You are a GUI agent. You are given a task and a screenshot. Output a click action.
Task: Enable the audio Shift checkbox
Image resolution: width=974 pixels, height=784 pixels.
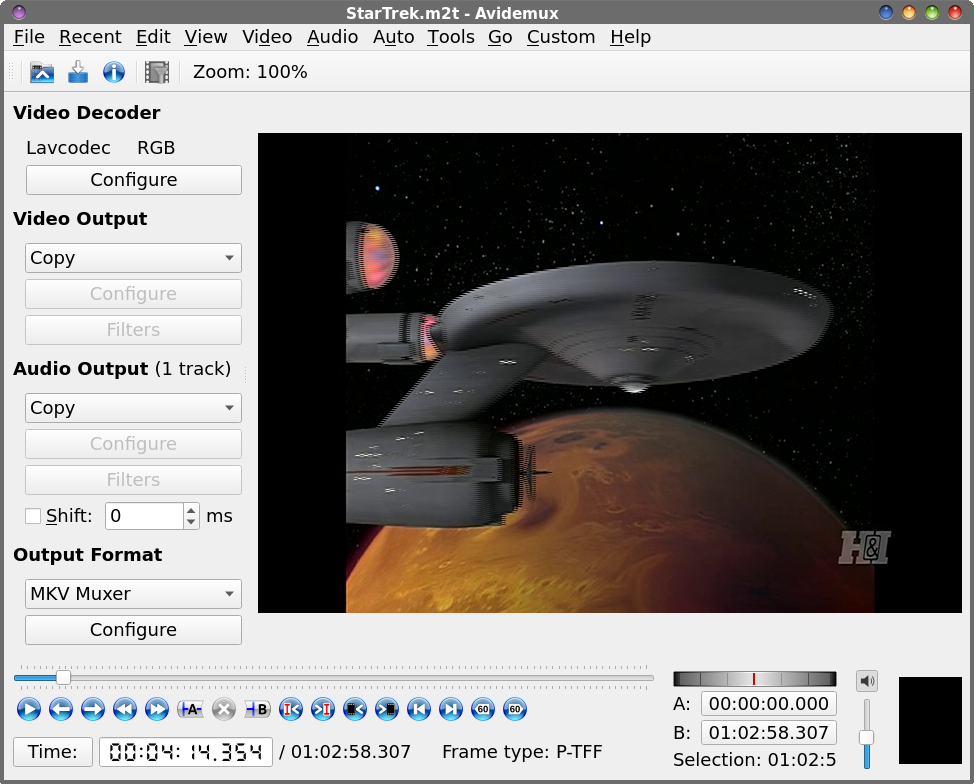coord(33,516)
